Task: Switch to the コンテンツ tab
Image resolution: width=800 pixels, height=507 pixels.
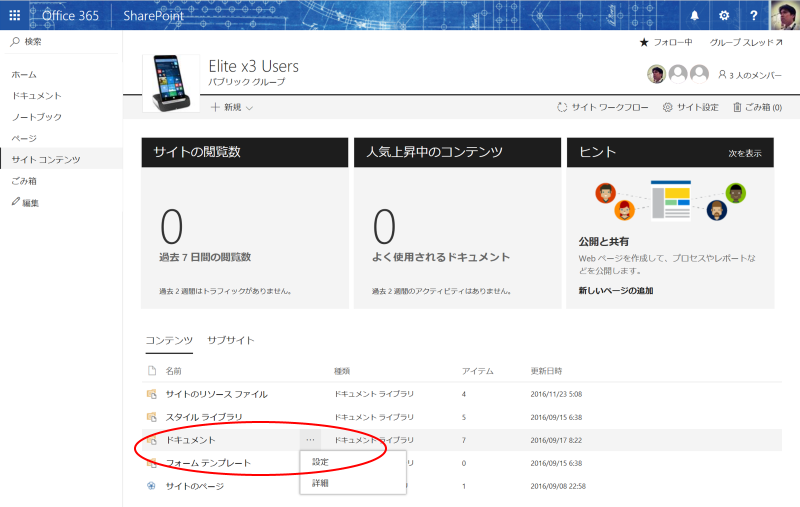Action: tap(169, 340)
